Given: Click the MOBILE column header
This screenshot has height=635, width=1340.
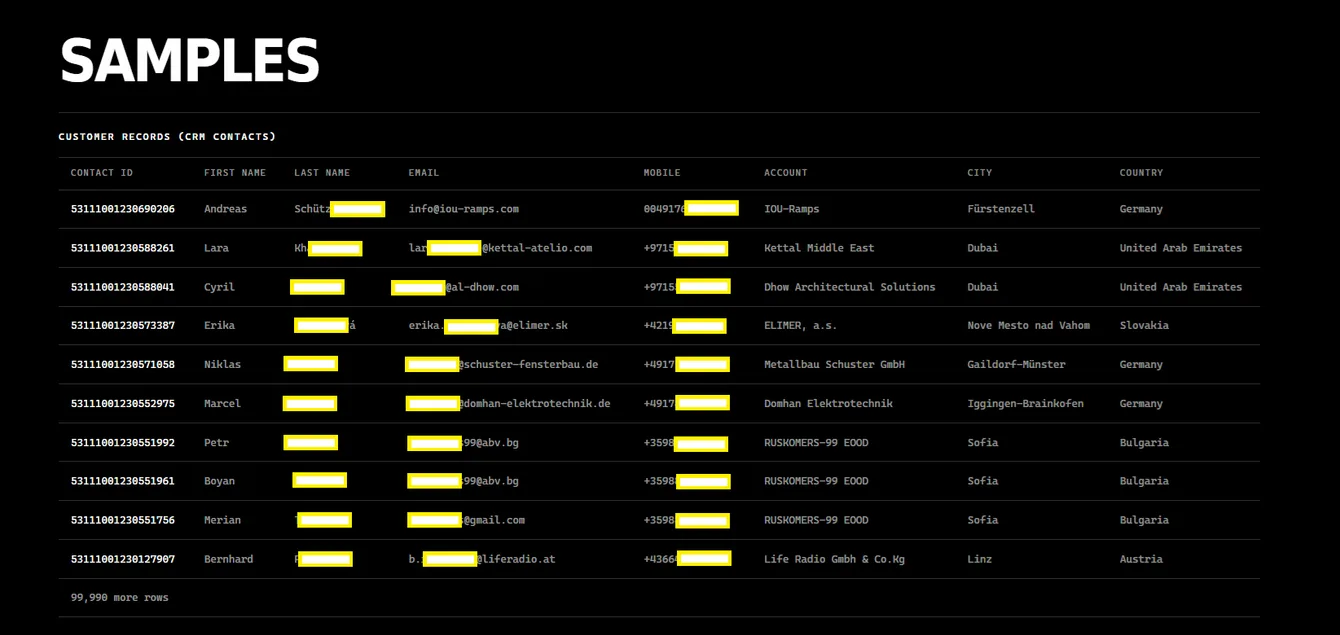Looking at the screenshot, I should click(662, 173).
